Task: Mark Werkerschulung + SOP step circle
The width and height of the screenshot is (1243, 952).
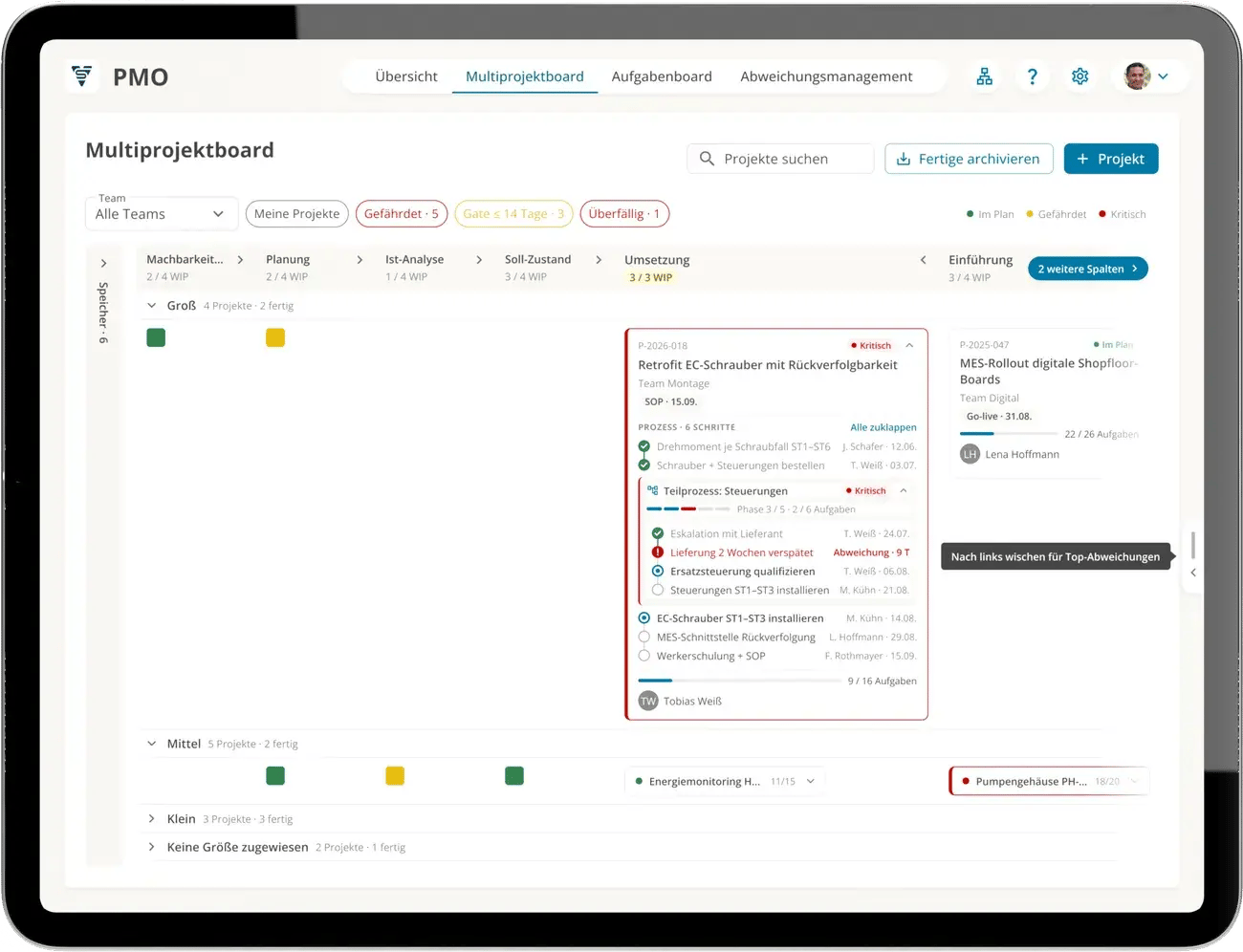Action: click(644, 656)
